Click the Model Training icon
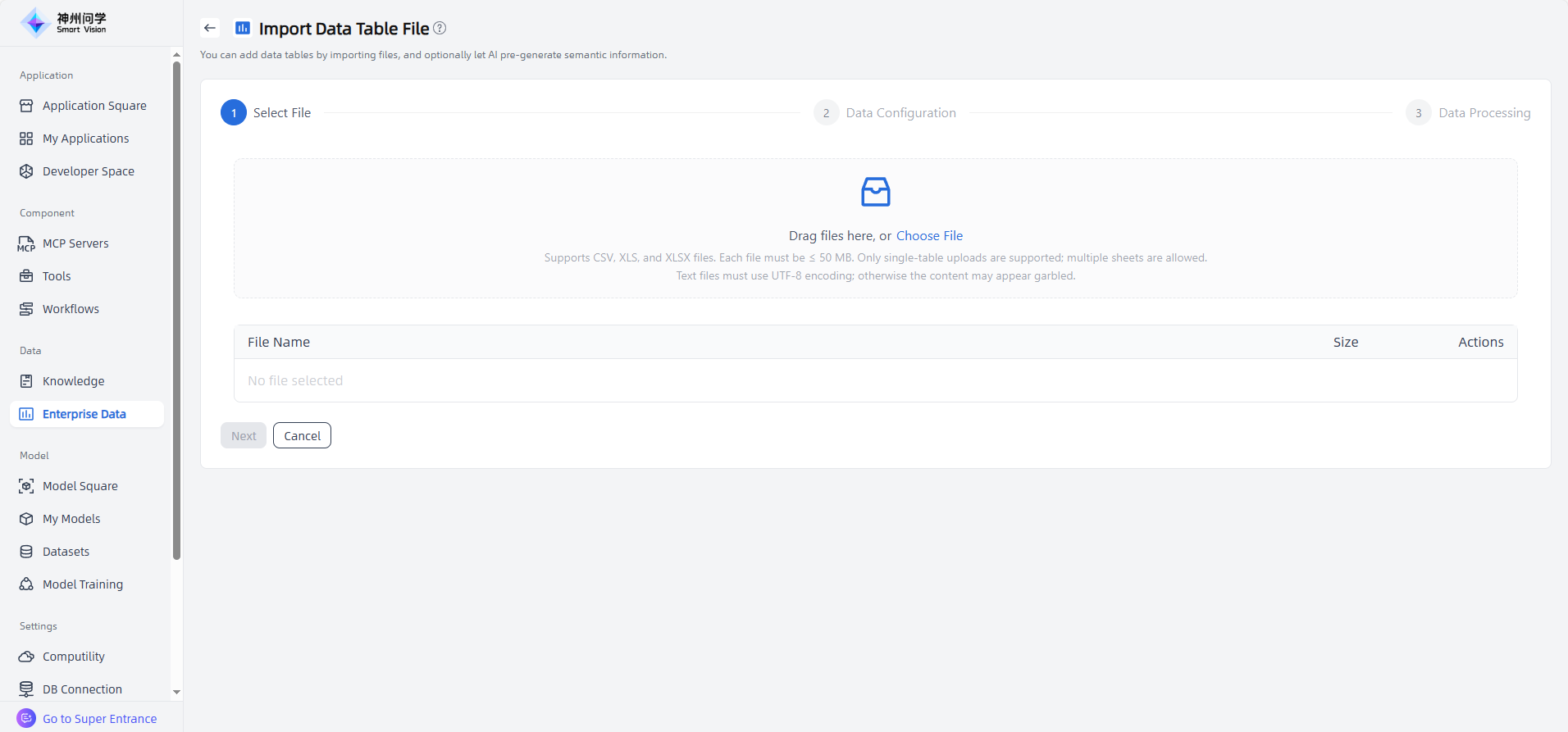1568x732 pixels. [x=26, y=584]
